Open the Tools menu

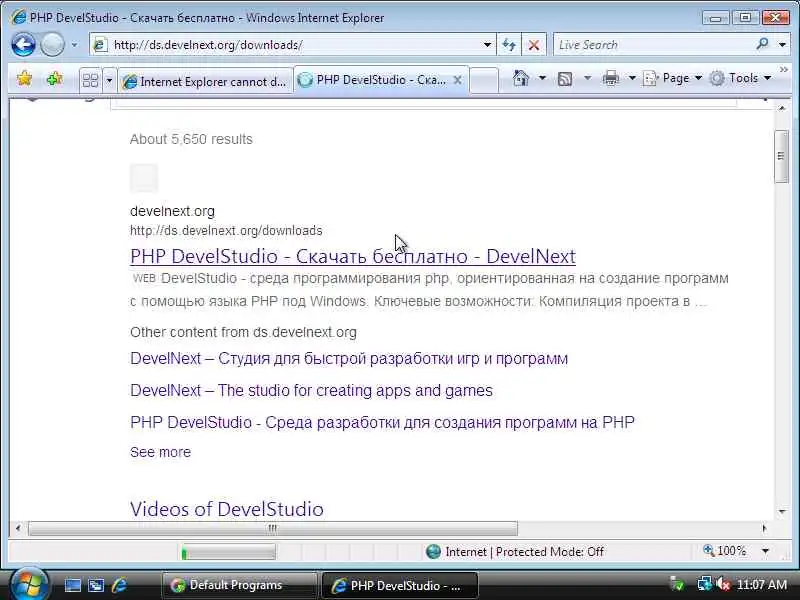740,78
